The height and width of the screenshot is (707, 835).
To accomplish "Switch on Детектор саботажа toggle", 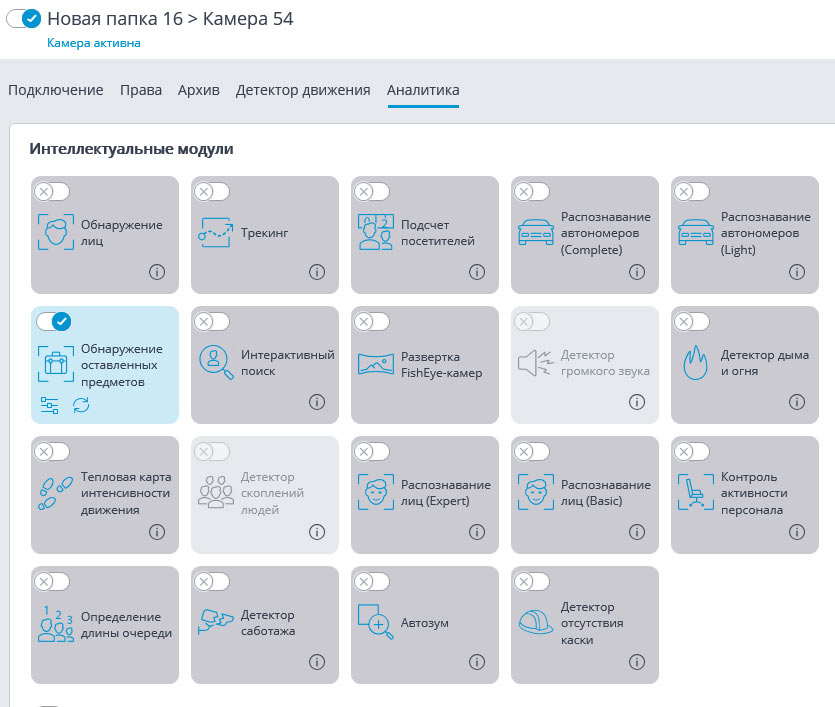I will click(212, 581).
